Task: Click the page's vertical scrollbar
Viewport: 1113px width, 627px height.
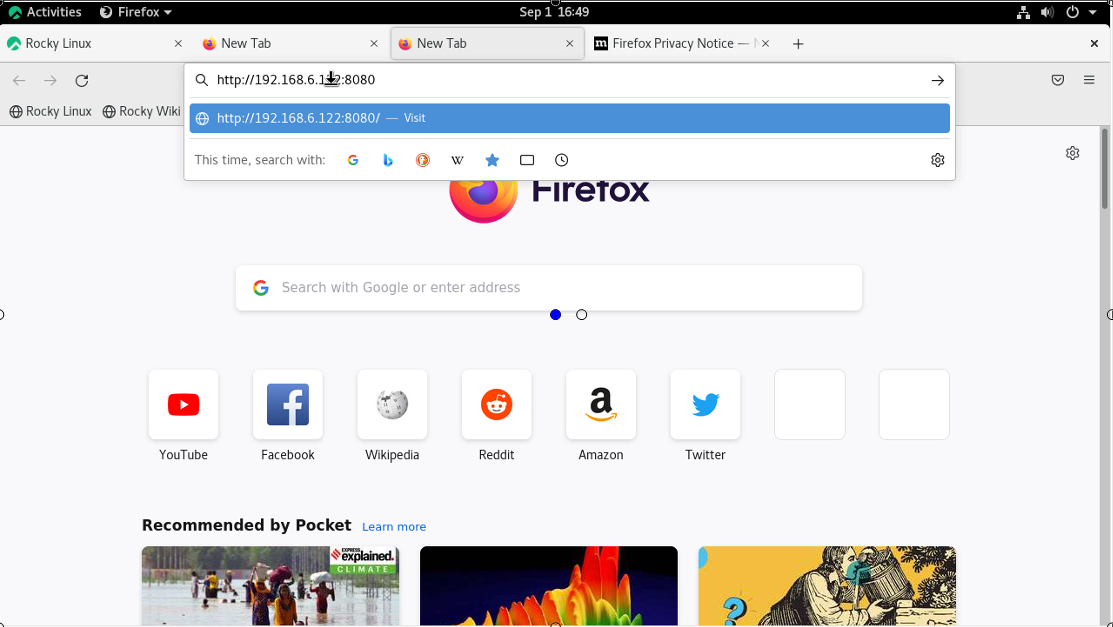Action: [1104, 169]
